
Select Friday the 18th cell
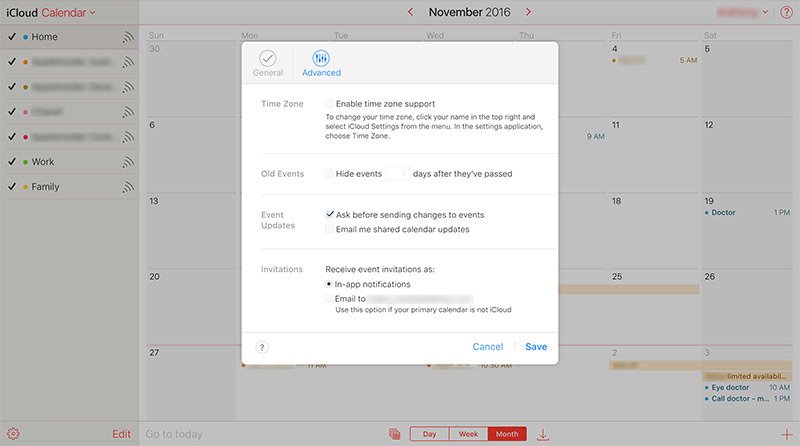pos(655,231)
